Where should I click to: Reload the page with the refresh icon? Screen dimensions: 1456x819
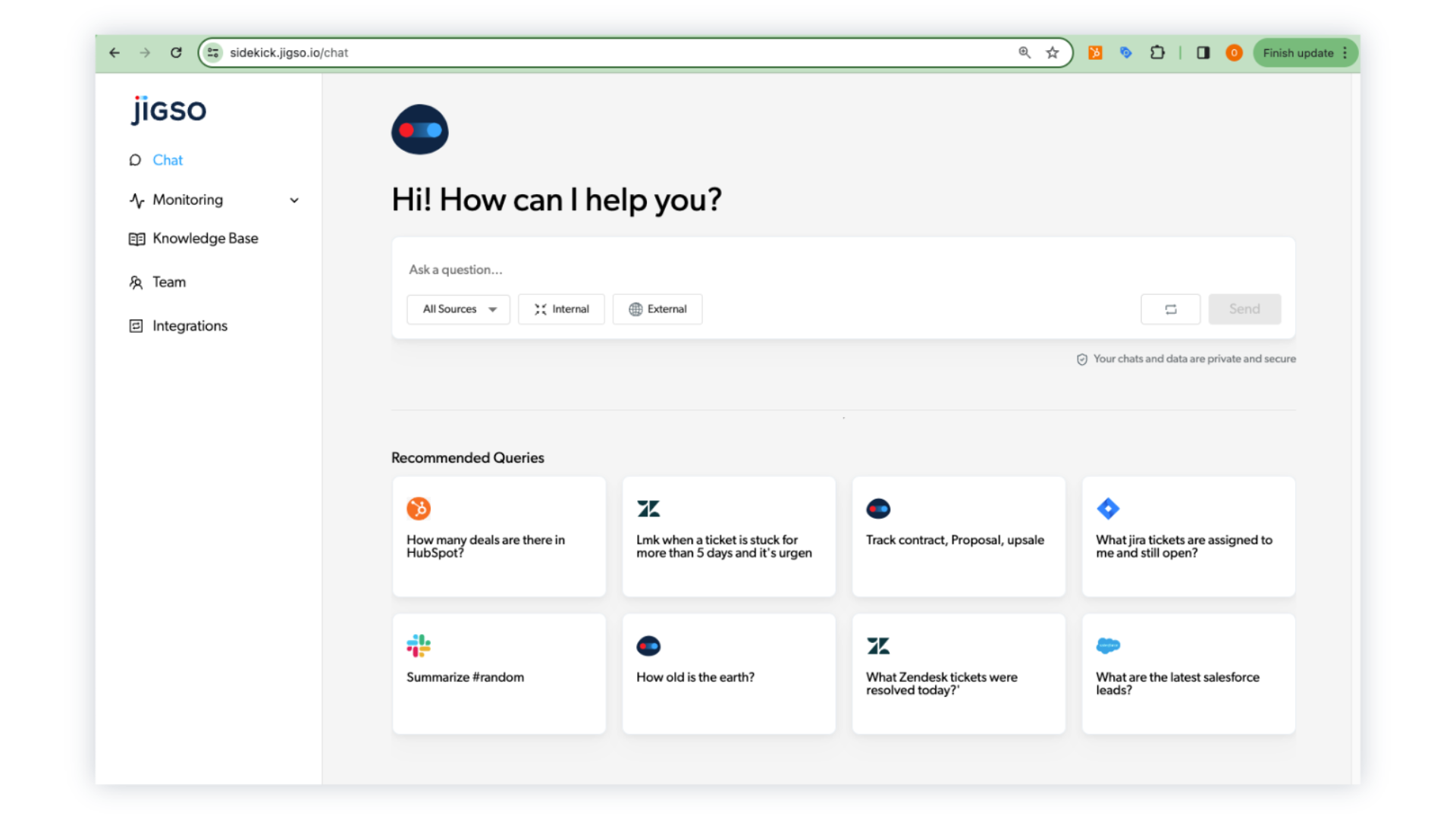[176, 52]
